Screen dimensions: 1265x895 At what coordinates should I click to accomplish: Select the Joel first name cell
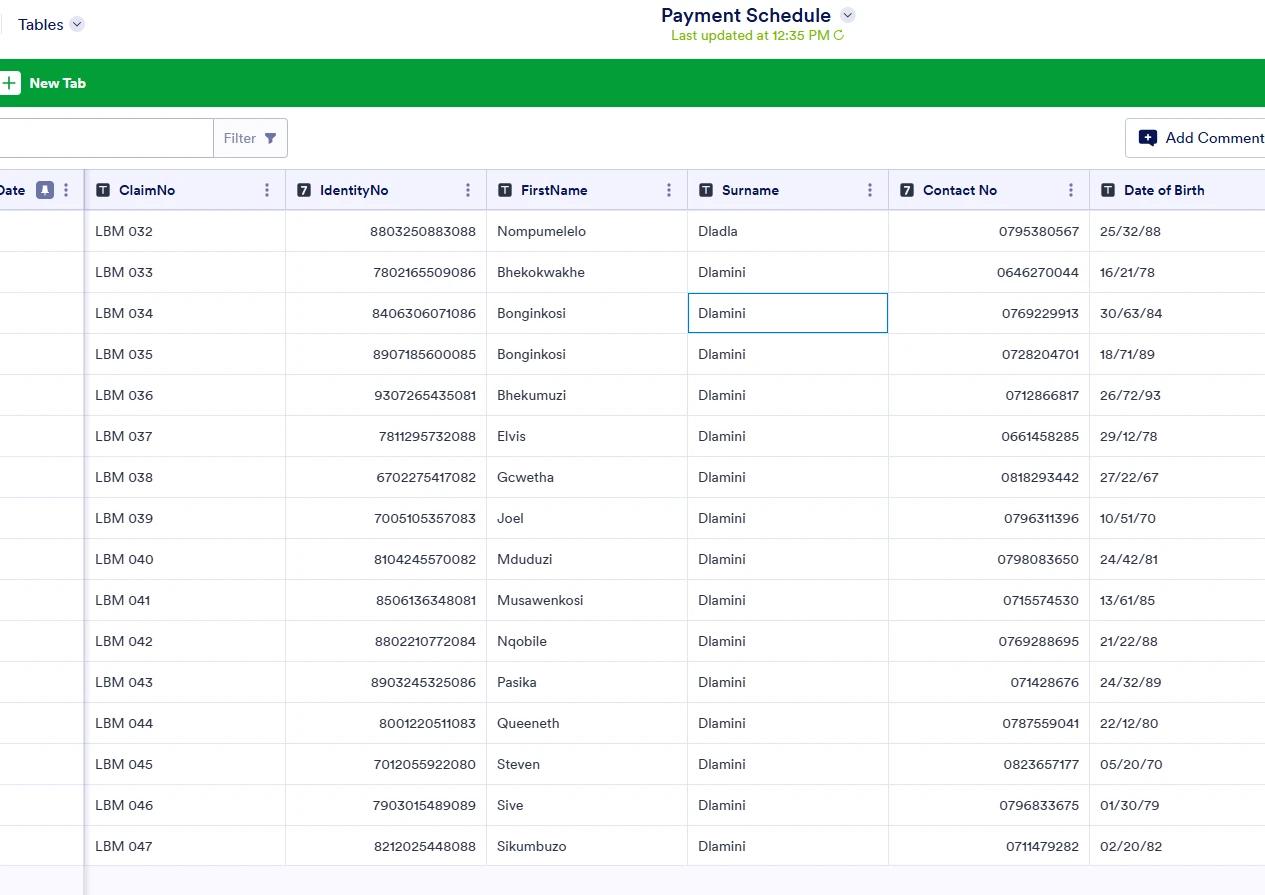pos(587,518)
